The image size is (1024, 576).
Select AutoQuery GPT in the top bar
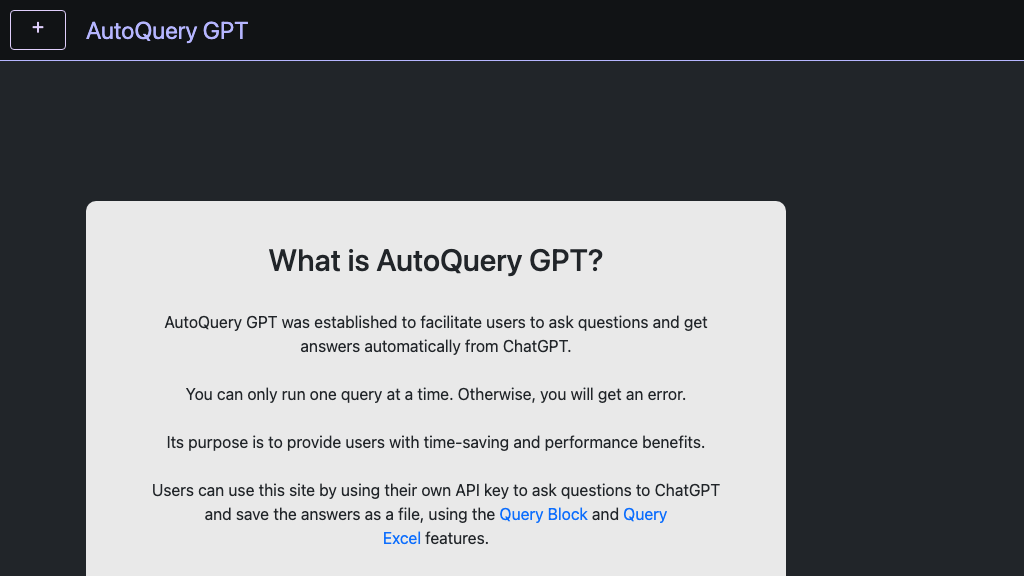click(166, 31)
